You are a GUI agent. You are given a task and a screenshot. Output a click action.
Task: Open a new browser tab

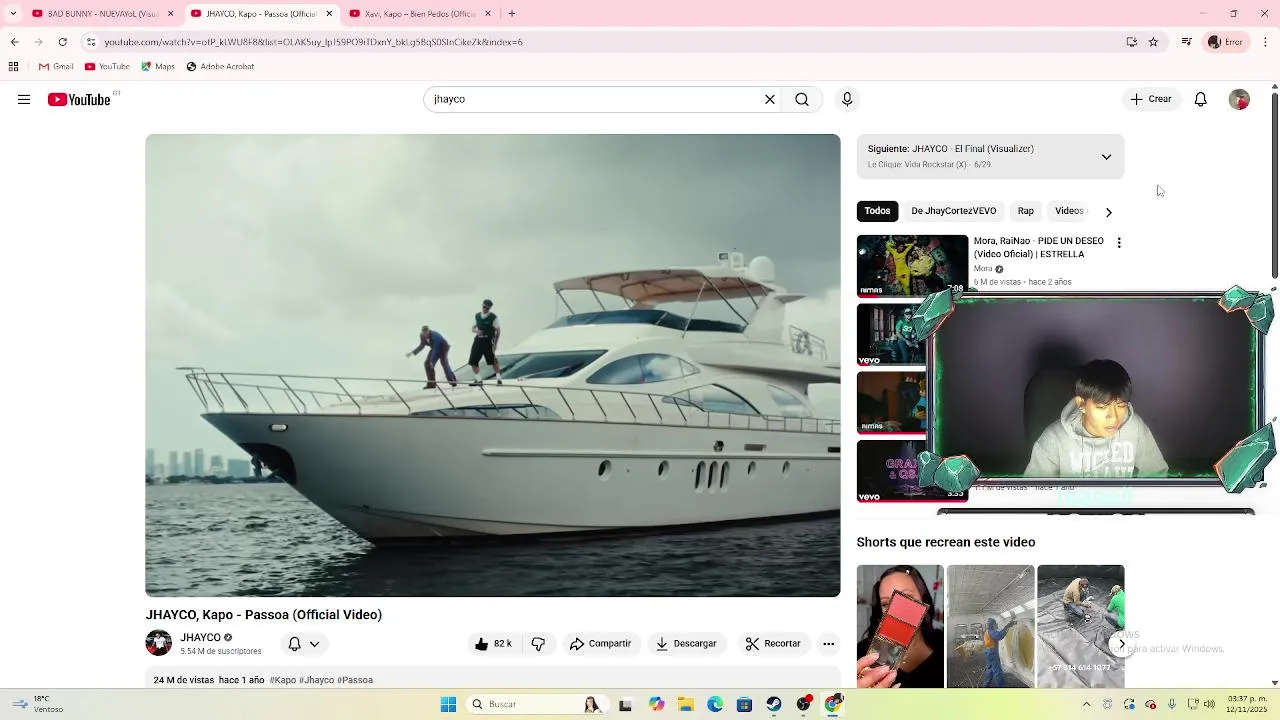click(512, 14)
